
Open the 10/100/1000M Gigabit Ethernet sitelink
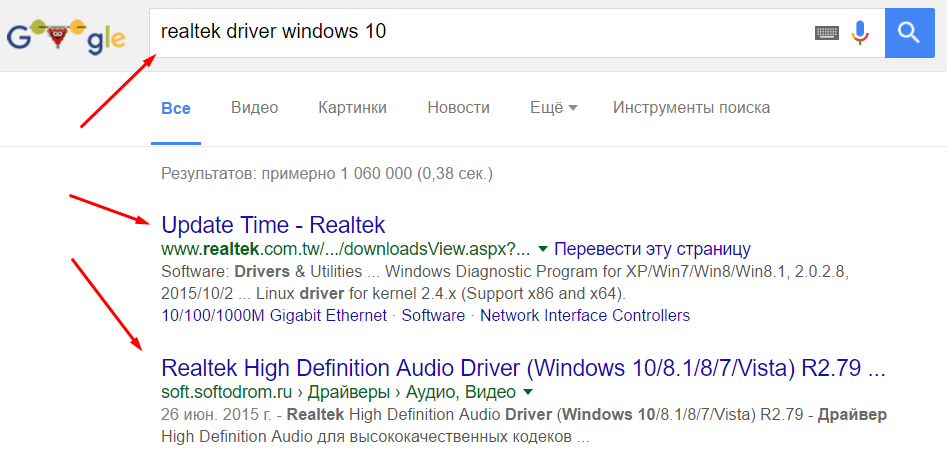click(274, 315)
